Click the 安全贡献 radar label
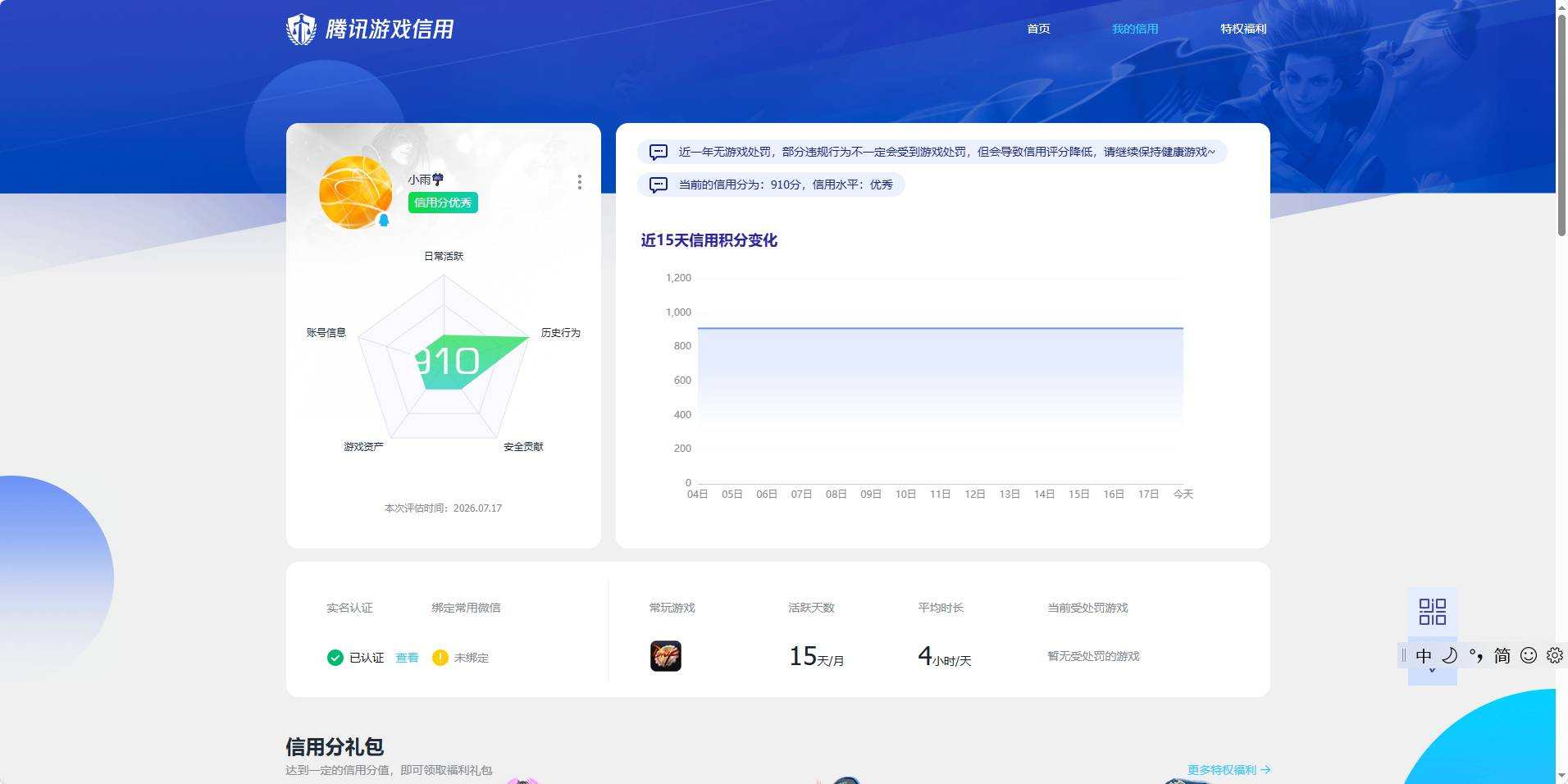Image resolution: width=1568 pixels, height=784 pixels. (x=523, y=446)
